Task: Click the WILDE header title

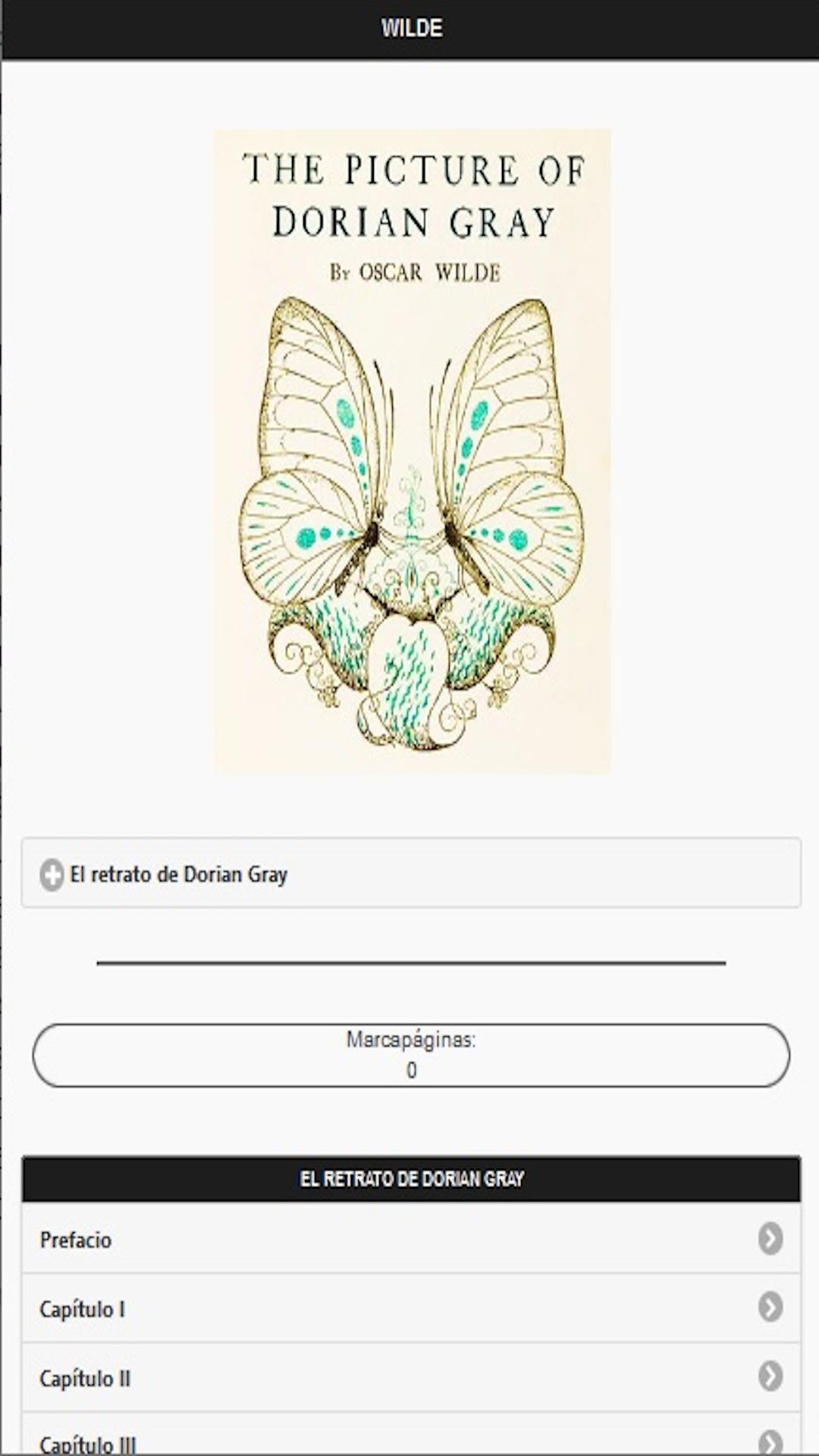Action: 412,28
